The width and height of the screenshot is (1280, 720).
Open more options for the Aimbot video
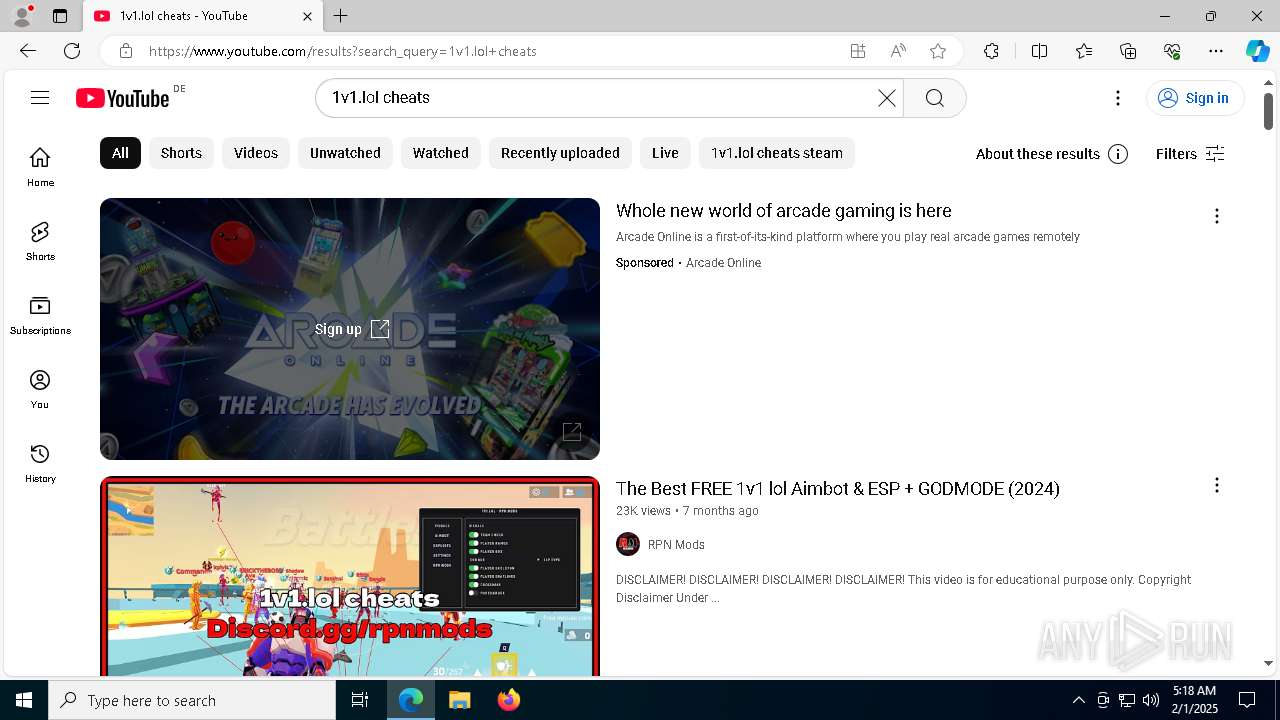(x=1216, y=485)
